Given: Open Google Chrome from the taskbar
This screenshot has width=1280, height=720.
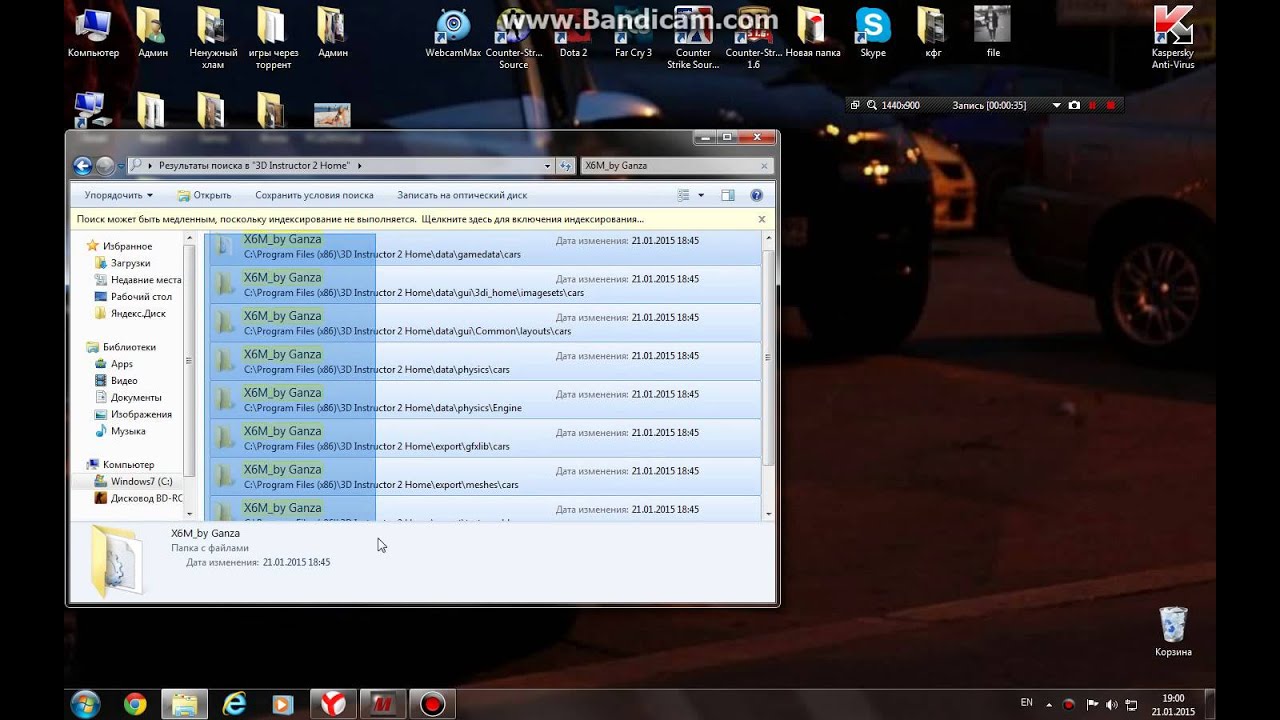Looking at the screenshot, I should pos(135,705).
